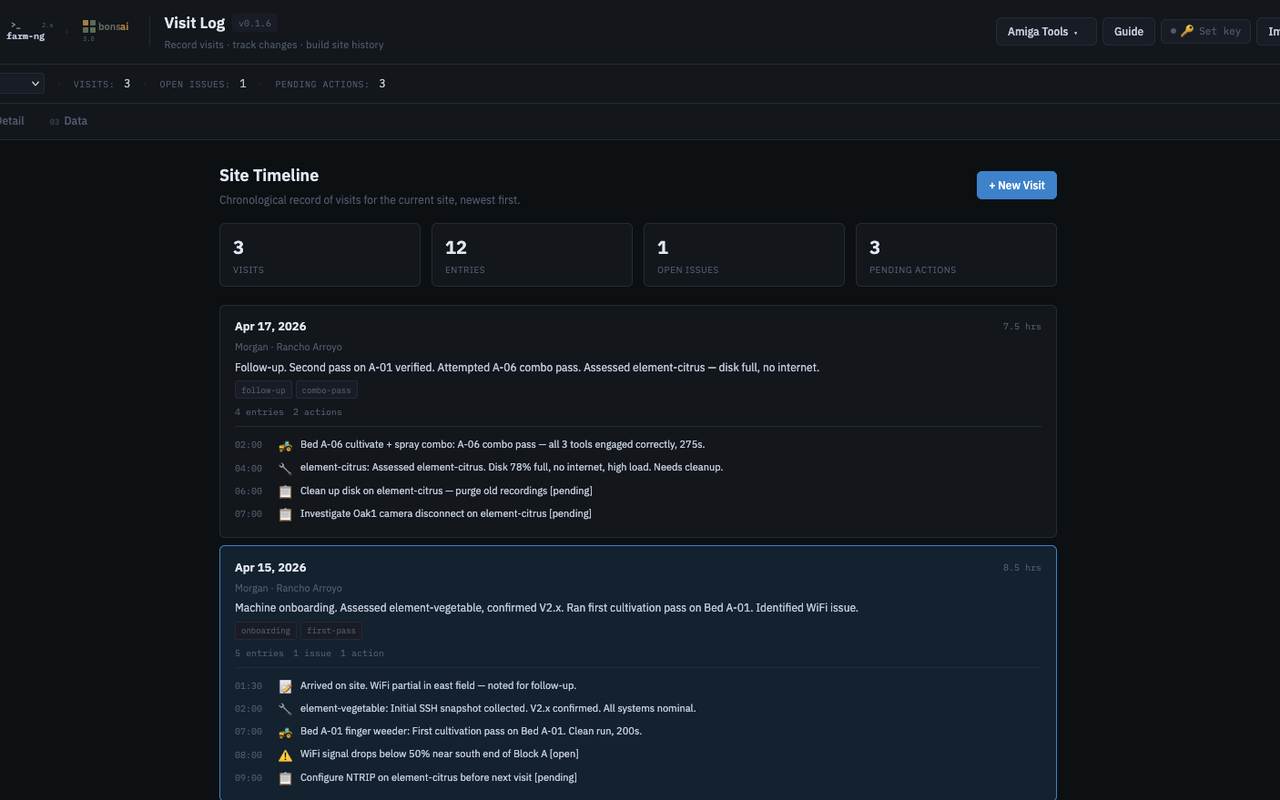Click wrench icon on element-vegetable SSH snapshot entry

285,709
